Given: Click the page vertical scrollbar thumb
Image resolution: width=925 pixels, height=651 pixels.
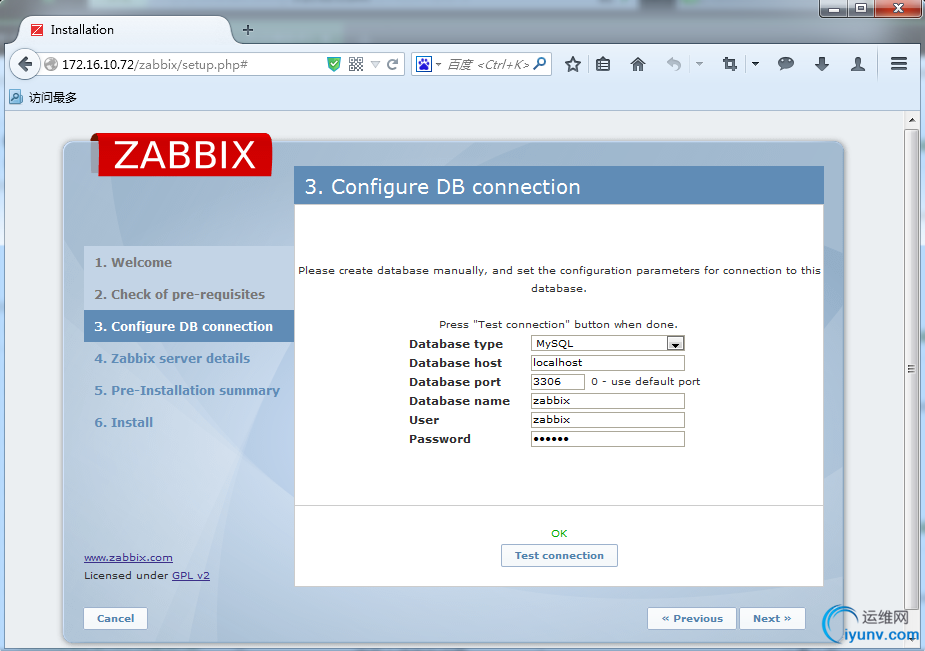Looking at the screenshot, I should [911, 369].
